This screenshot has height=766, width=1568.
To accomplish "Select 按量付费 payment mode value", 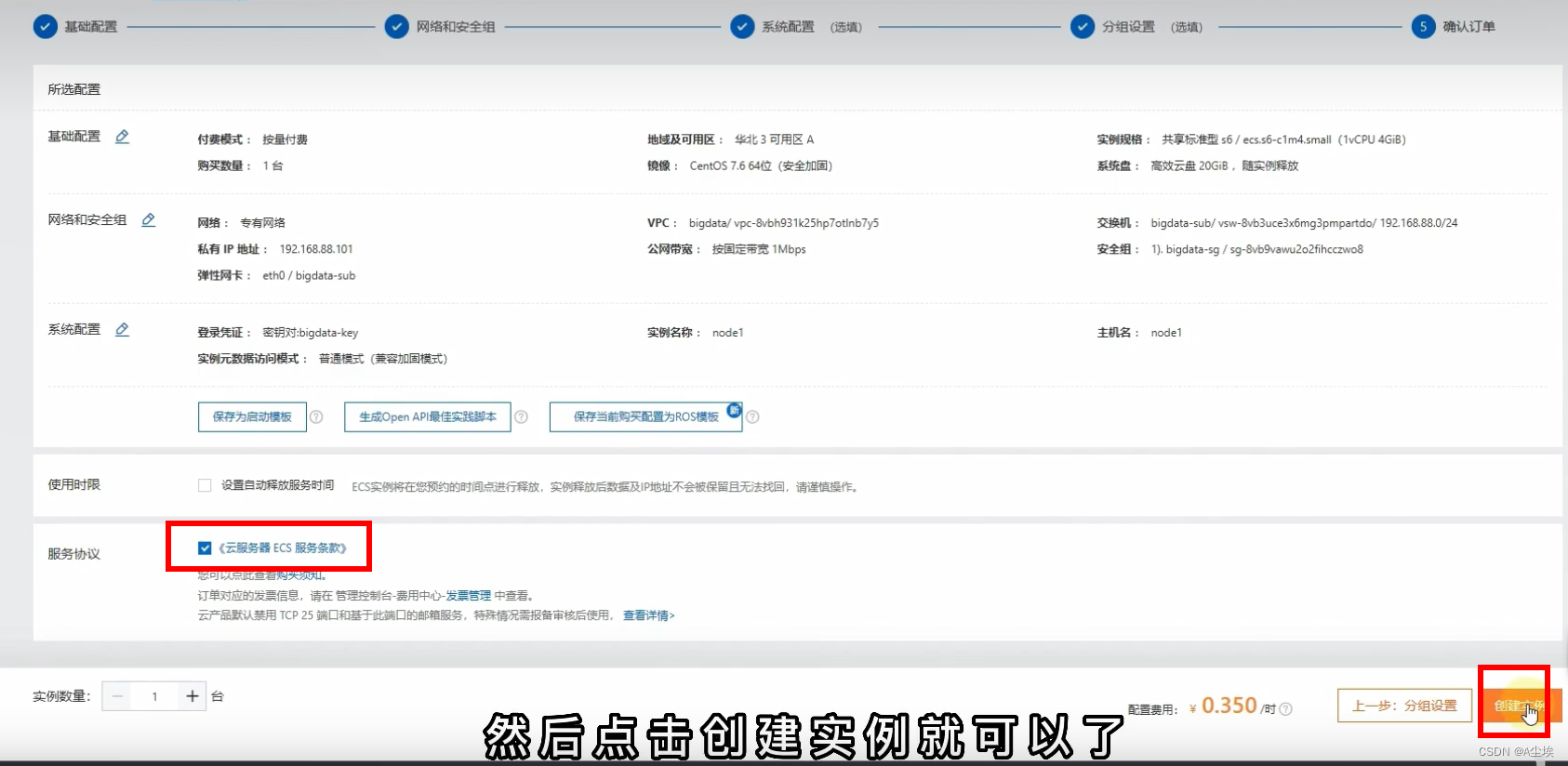I will (x=285, y=140).
